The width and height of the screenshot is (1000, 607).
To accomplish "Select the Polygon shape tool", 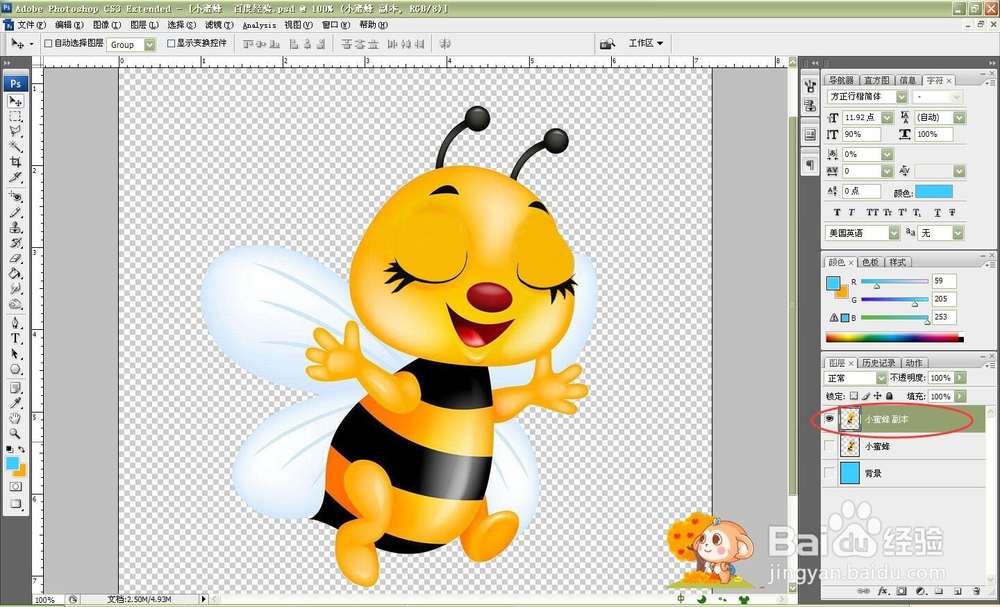I will click(x=15, y=369).
